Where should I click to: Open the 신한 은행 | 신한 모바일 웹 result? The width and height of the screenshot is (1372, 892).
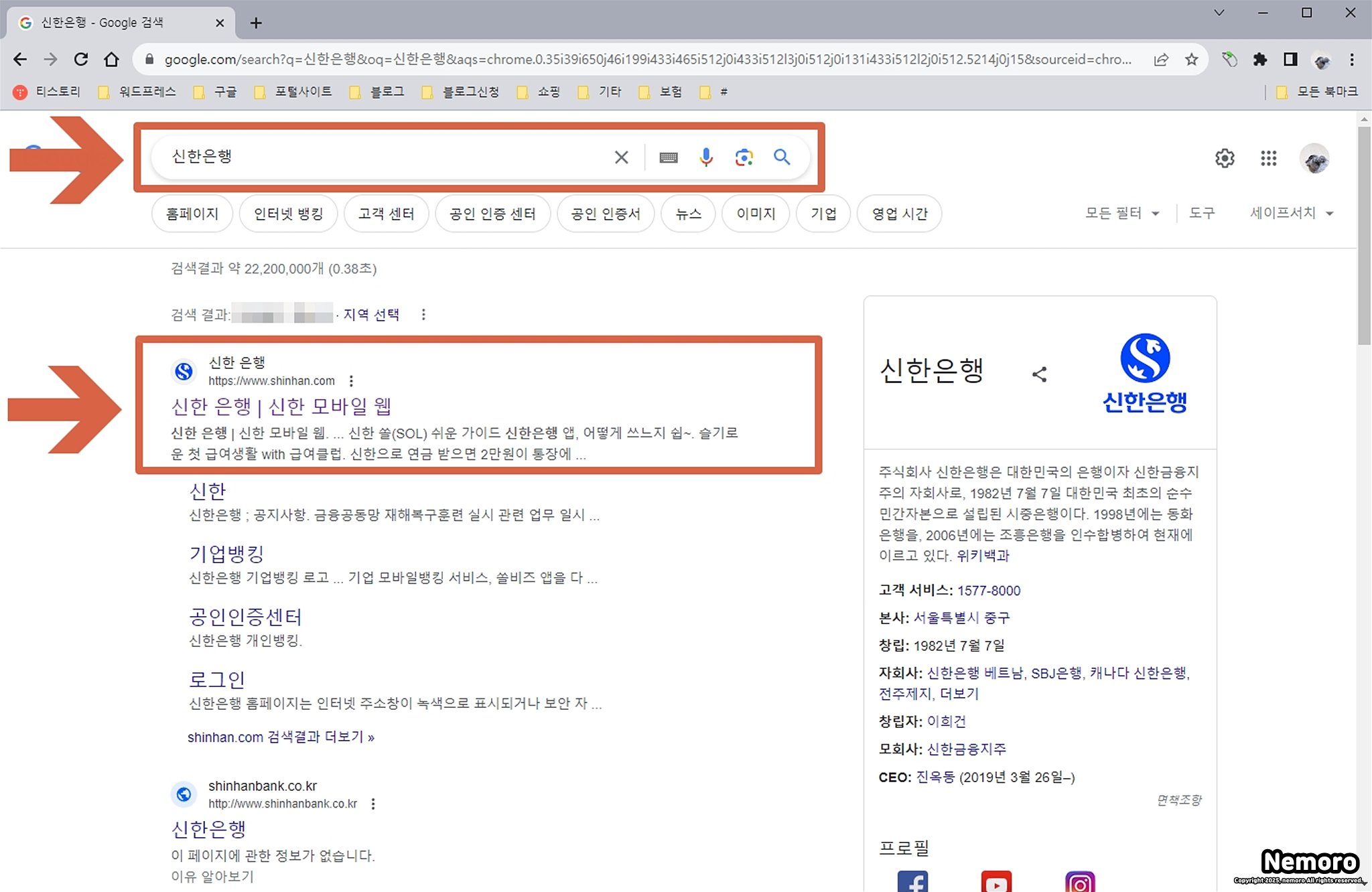pyautogui.click(x=281, y=406)
